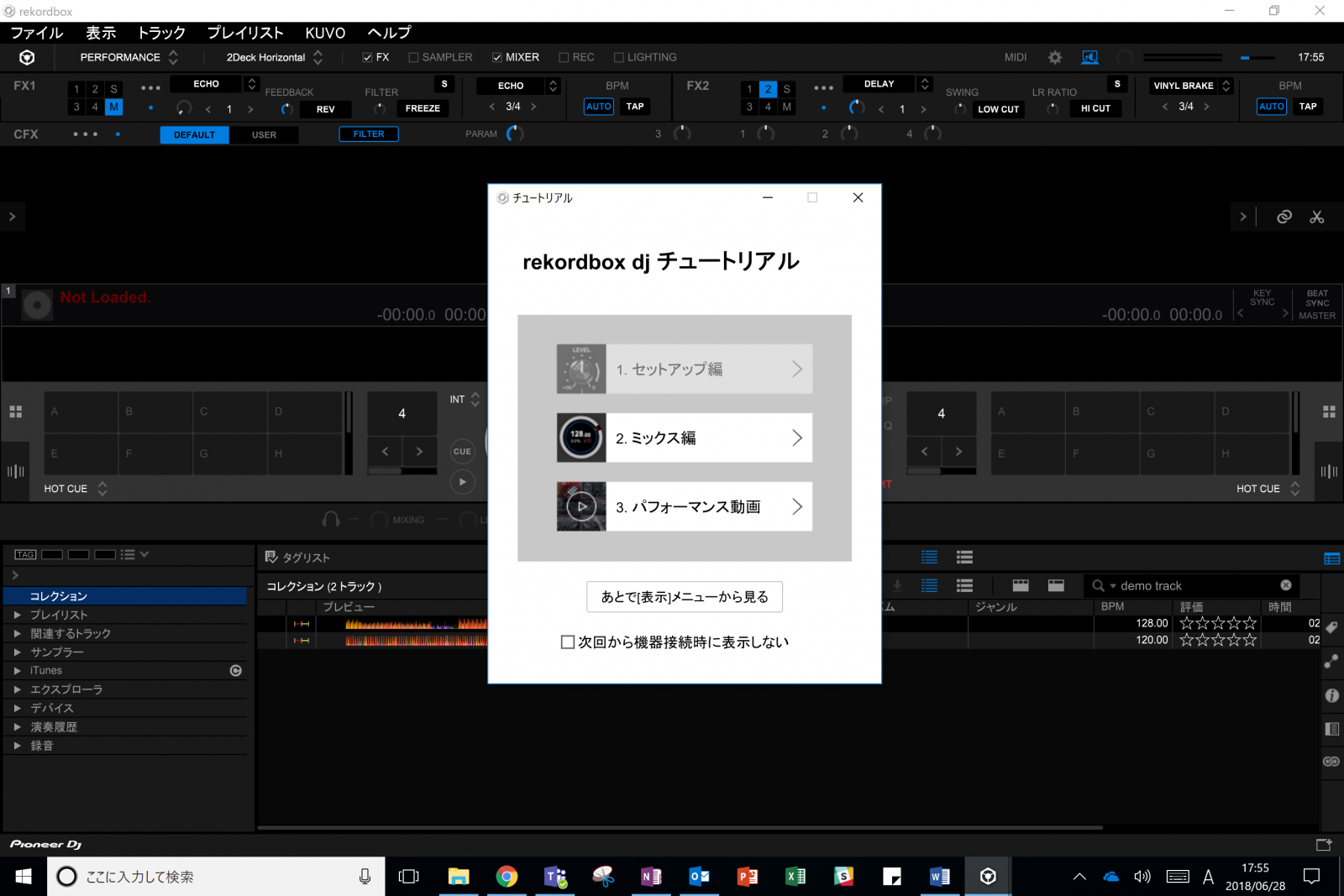Open the 表示 menu
The width and height of the screenshot is (1344, 896).
click(x=101, y=33)
